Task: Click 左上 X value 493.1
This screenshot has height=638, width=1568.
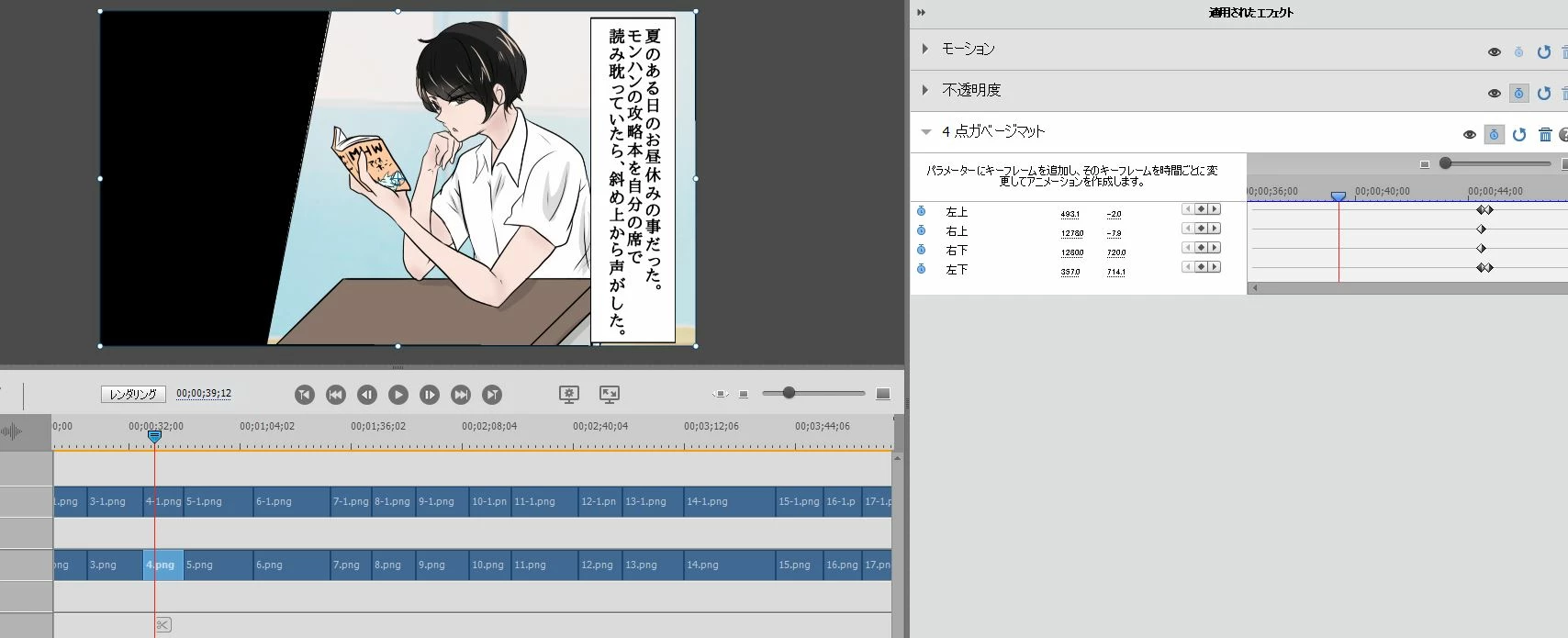Action: pos(1070,214)
